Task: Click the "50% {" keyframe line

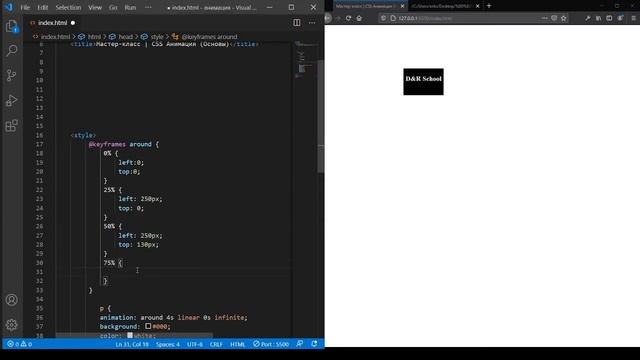Action: (x=113, y=226)
